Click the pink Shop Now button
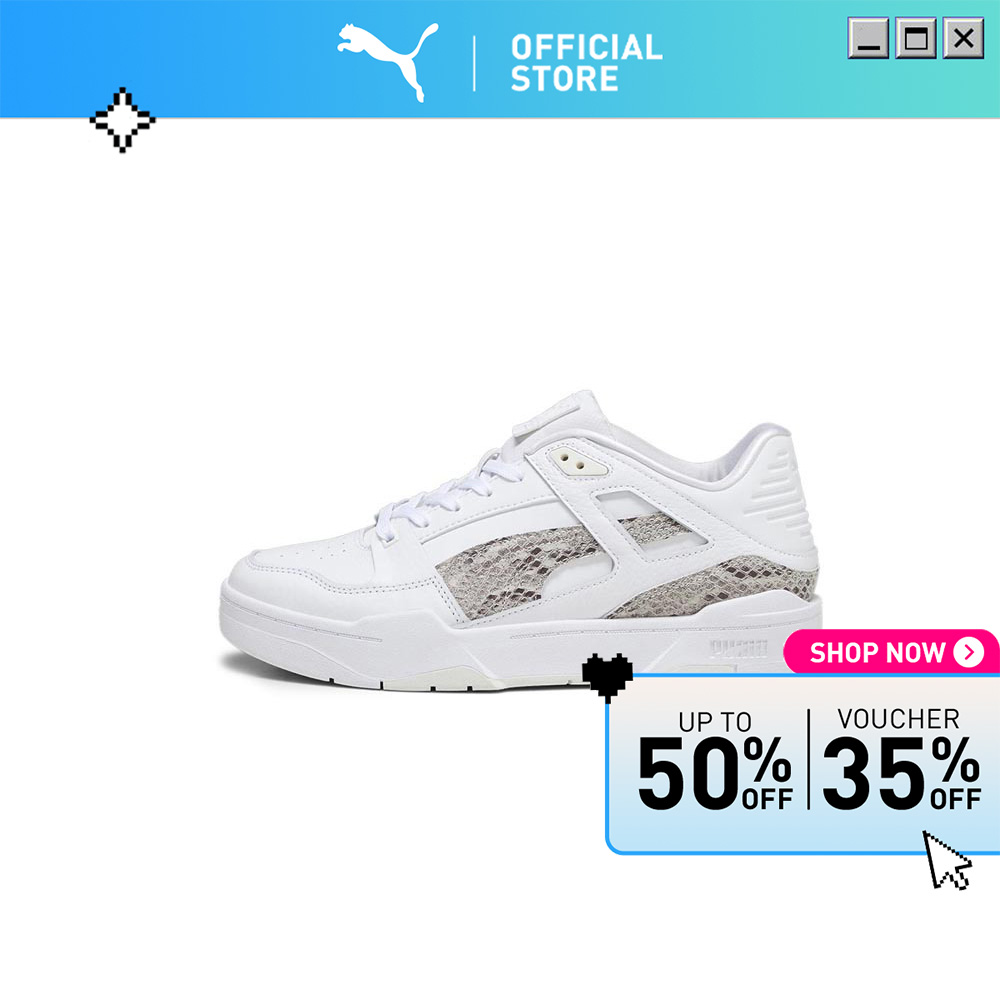The height and width of the screenshot is (1000, 1000). coord(892,652)
